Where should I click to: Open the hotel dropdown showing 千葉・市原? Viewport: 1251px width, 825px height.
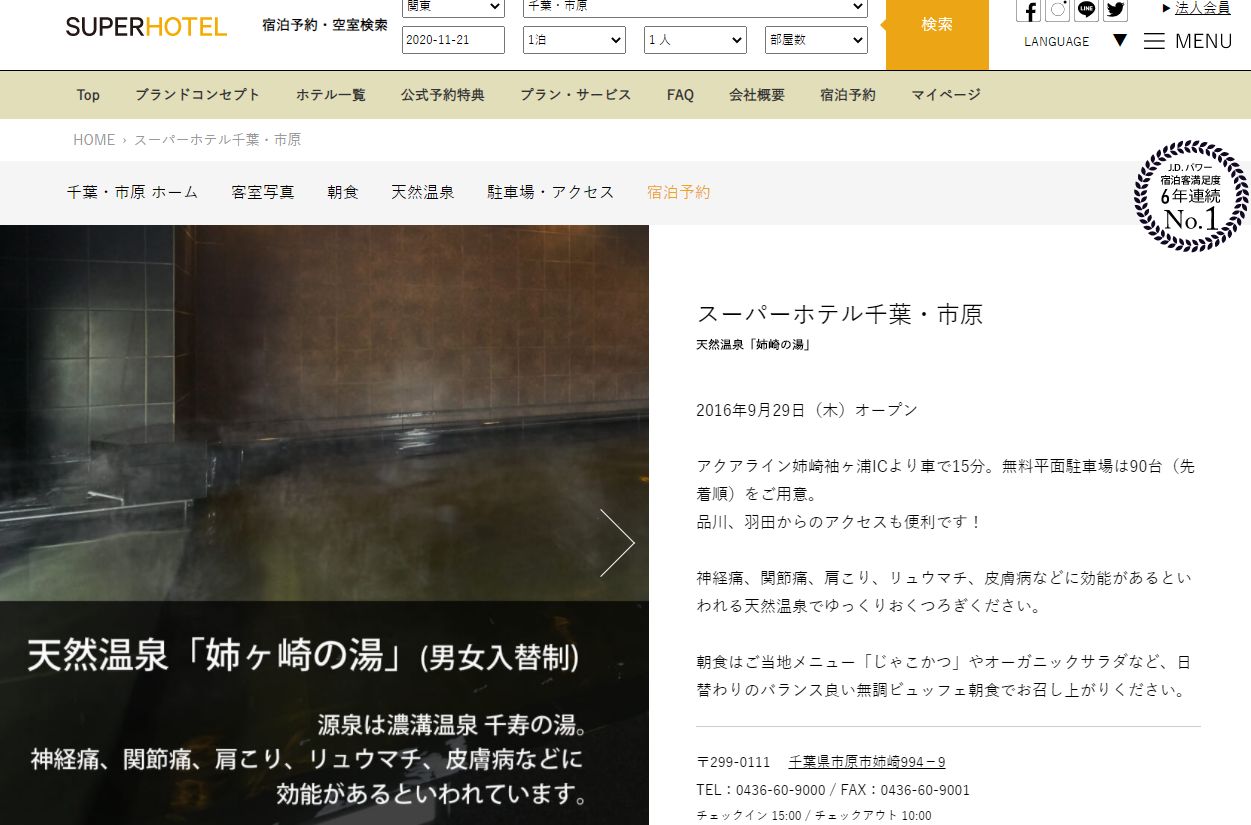pos(695,7)
